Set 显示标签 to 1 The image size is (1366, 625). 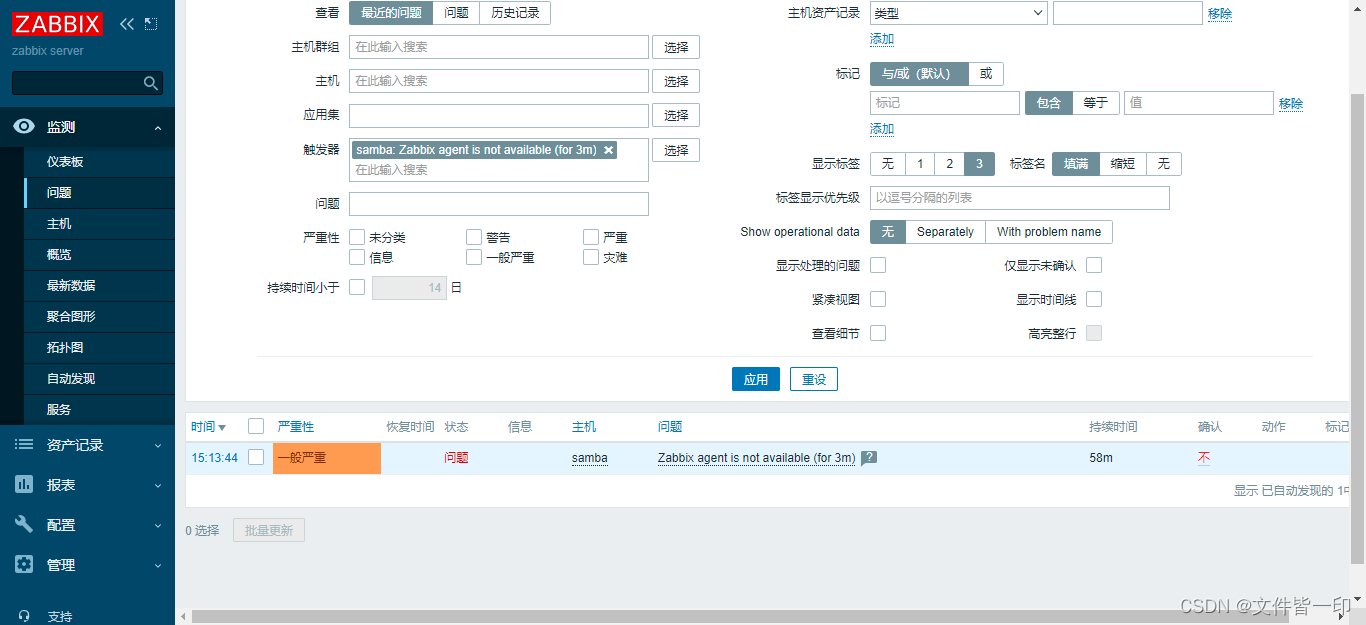pos(920,164)
